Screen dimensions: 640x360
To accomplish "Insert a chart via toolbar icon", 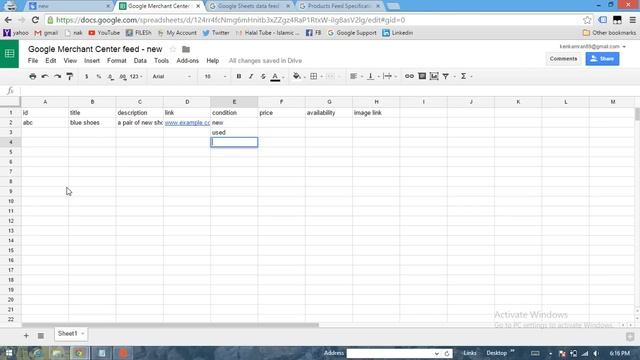I will click(434, 76).
